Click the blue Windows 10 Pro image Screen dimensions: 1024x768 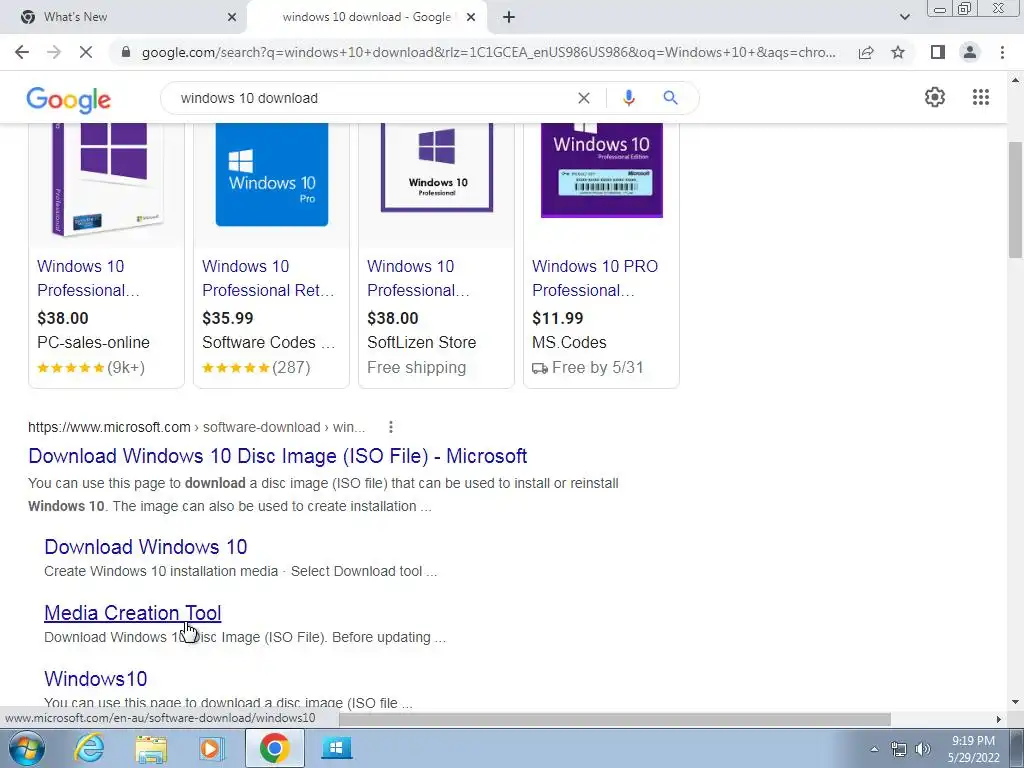(272, 174)
